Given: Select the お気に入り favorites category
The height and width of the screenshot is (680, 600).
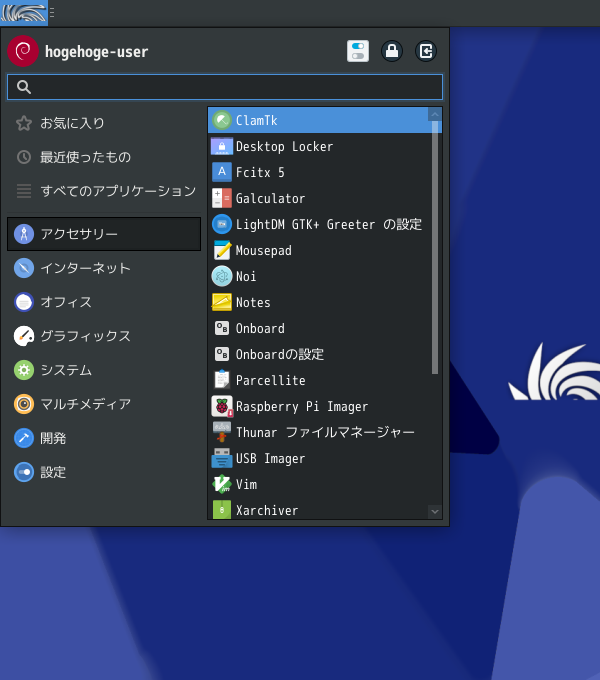Looking at the screenshot, I should [x=104, y=123].
